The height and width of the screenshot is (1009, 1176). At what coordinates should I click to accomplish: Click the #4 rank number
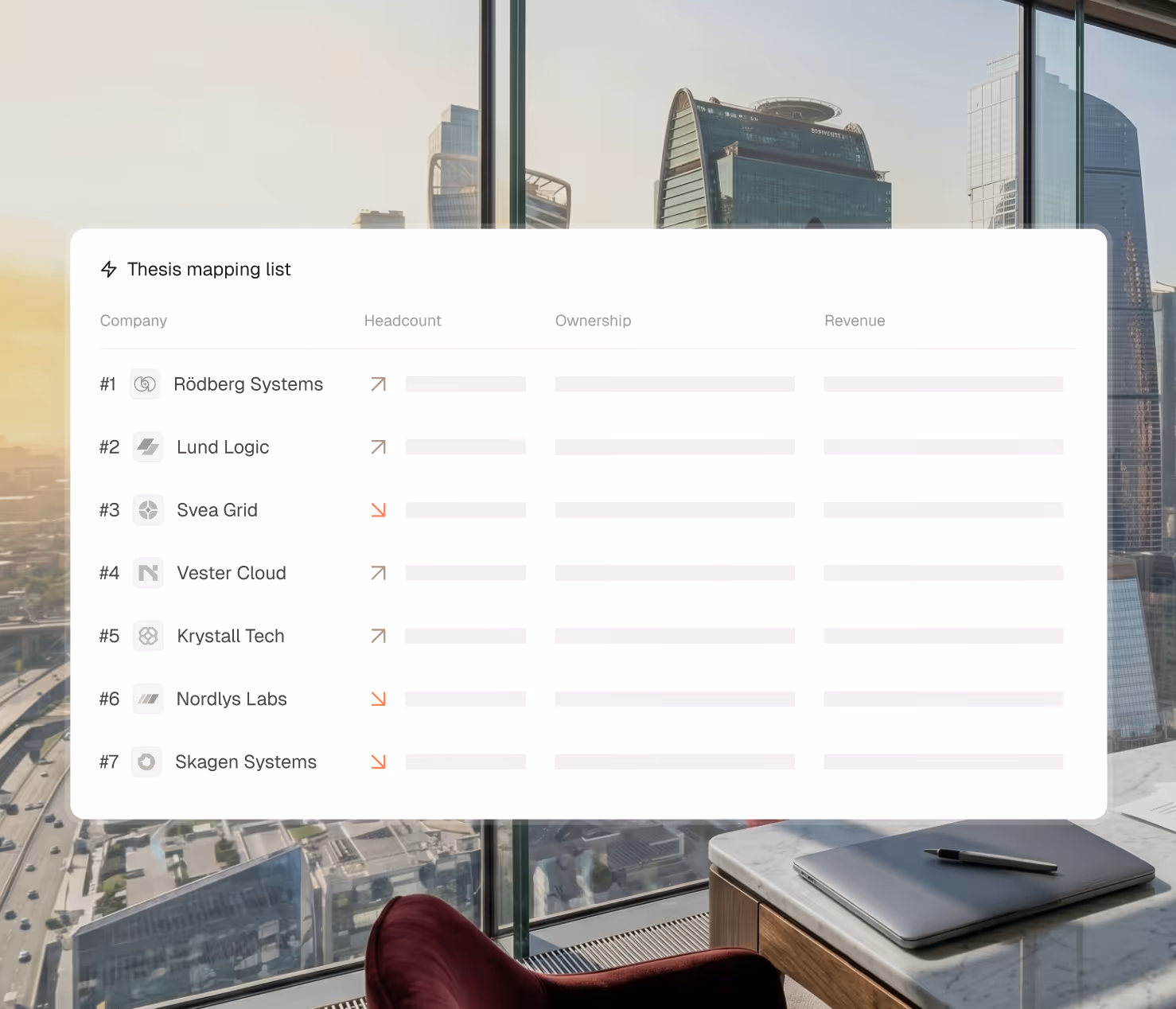(x=109, y=573)
